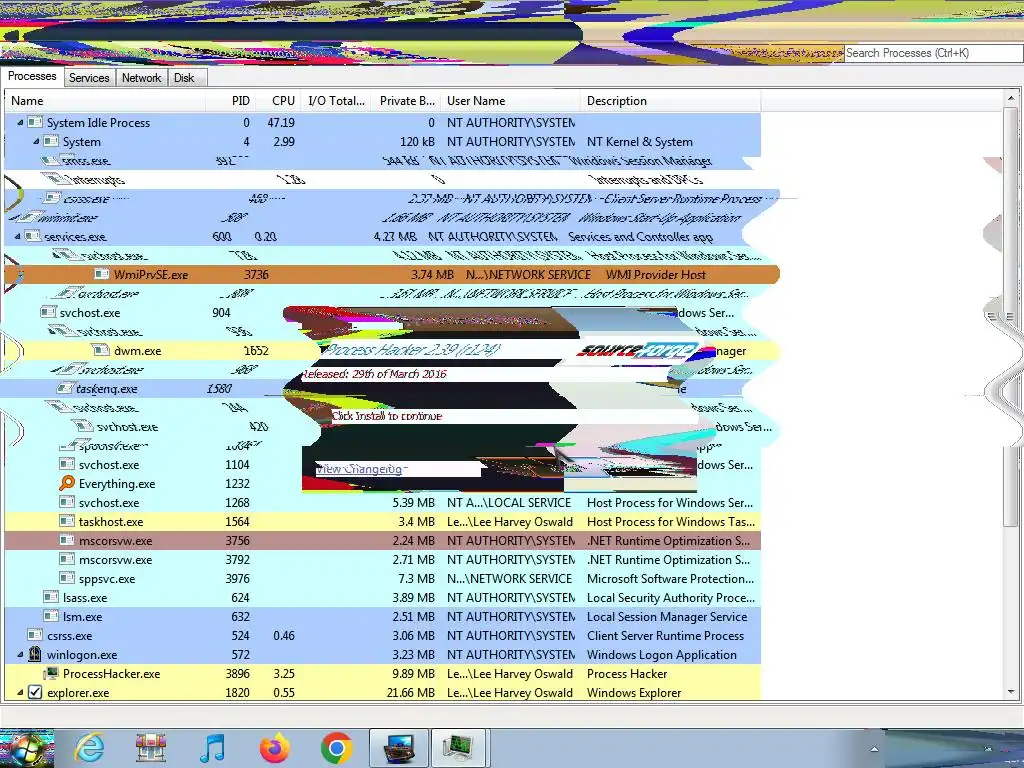1024x768 pixels.
Task: Click the explorer.exe checkmark icon
Action: click(35, 692)
